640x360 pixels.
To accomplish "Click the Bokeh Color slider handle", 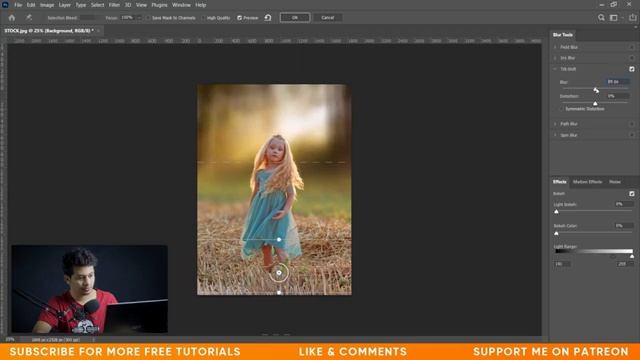I will (x=556, y=233).
